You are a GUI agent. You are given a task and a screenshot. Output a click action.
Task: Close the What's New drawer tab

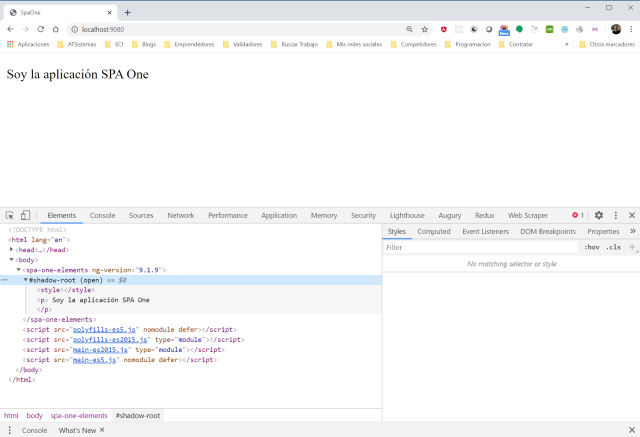(x=102, y=430)
